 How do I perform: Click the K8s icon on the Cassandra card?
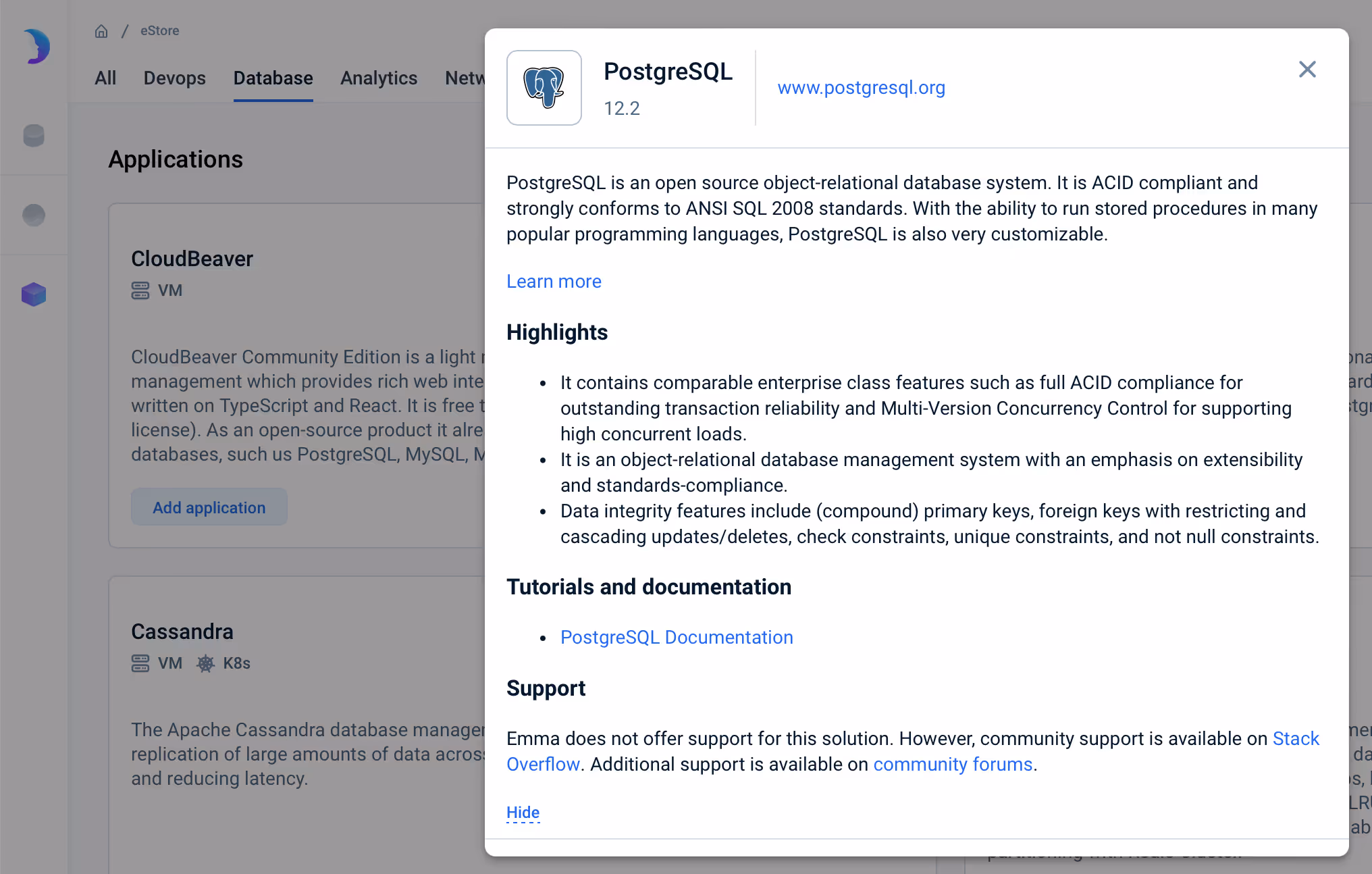pos(206,663)
